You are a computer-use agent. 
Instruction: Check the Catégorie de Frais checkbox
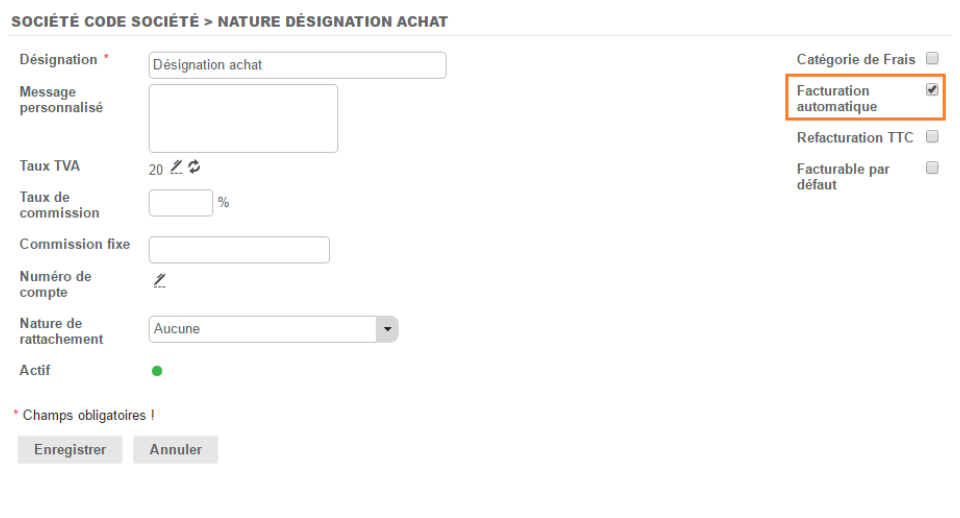932,59
